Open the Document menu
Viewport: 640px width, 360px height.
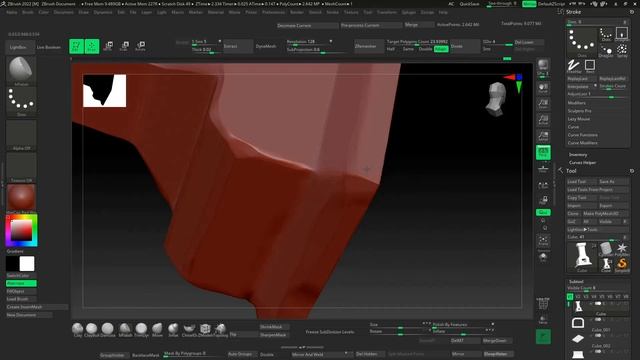pyautogui.click(x=64, y=12)
